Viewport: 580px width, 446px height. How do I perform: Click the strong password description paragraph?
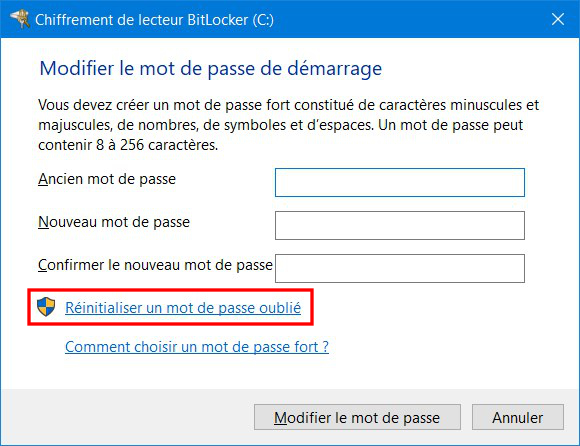[x=289, y=125]
